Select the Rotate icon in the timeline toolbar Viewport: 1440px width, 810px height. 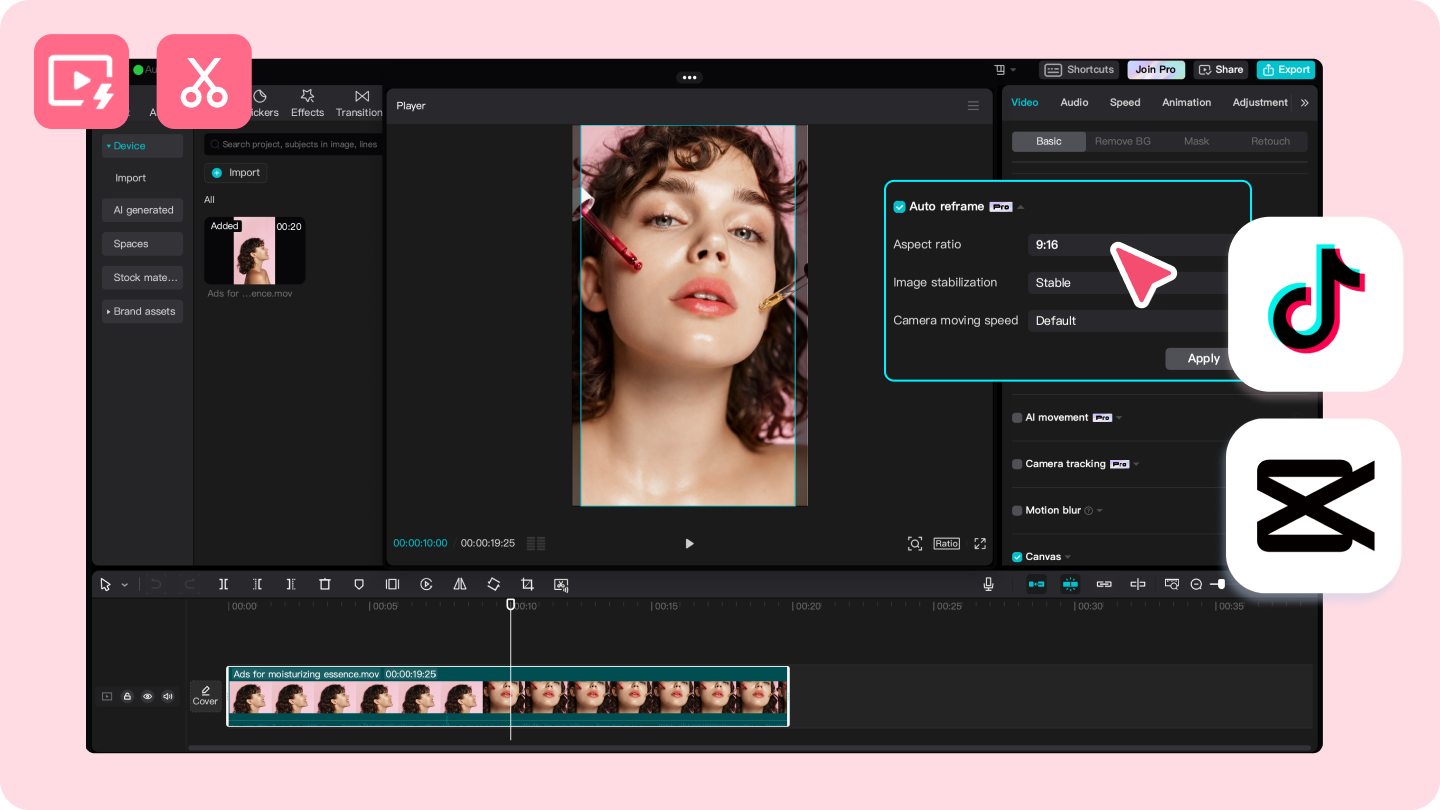[494, 584]
